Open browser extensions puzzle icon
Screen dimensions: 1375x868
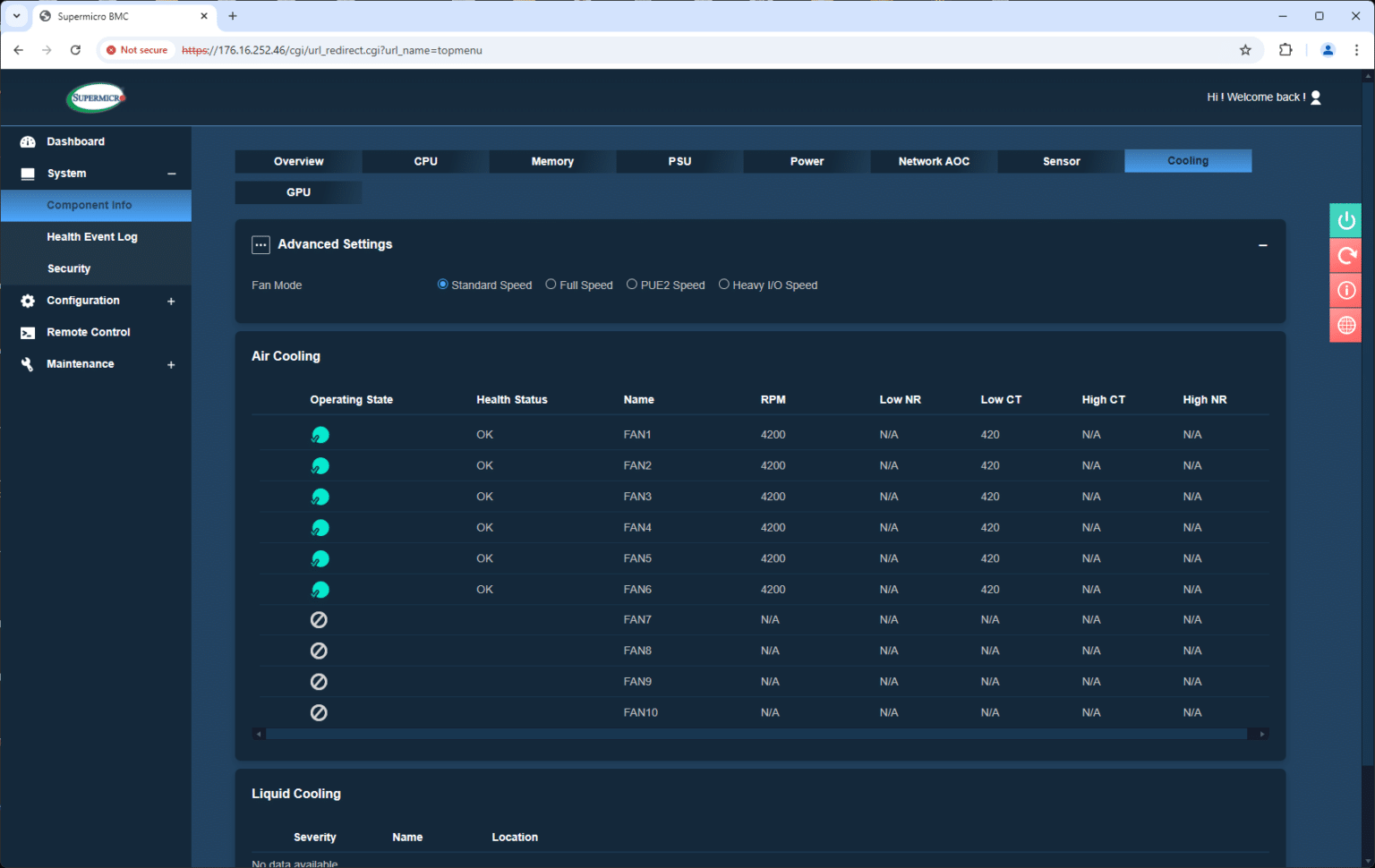pyautogui.click(x=1285, y=50)
